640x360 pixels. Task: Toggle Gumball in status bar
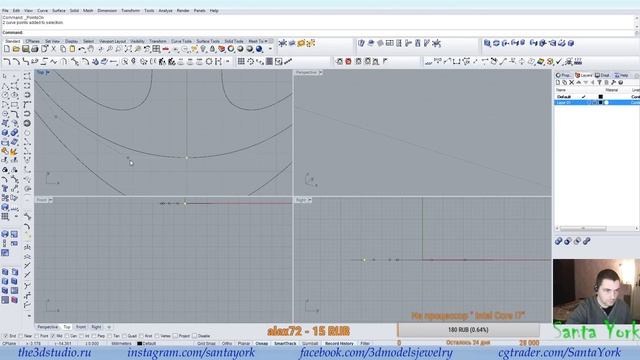(310, 344)
